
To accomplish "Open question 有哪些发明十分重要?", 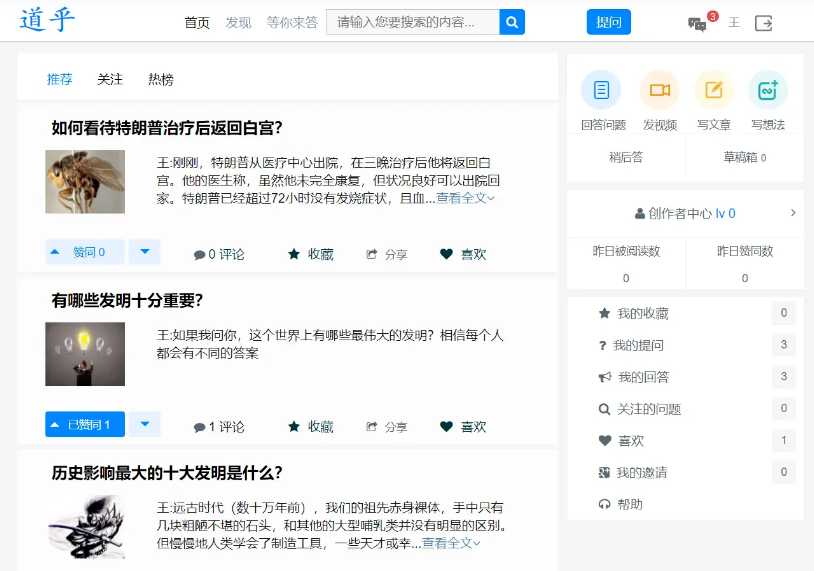I will tap(127, 300).
